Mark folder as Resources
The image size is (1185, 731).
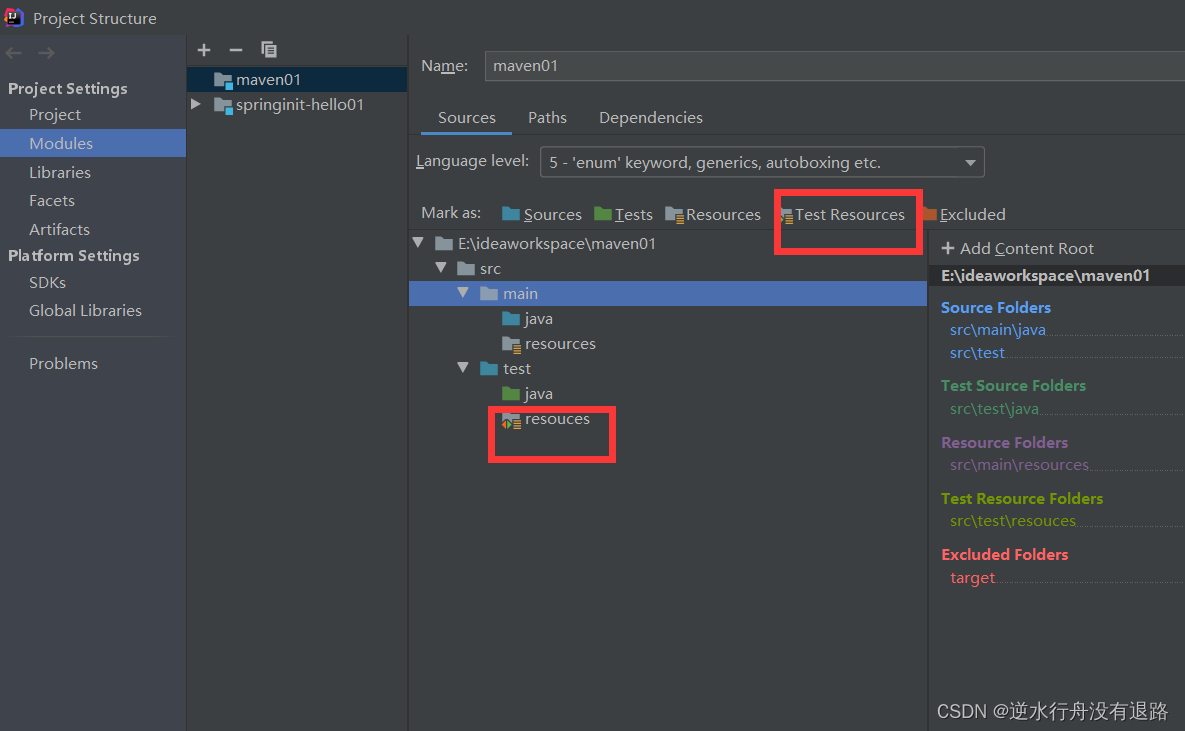coord(713,215)
